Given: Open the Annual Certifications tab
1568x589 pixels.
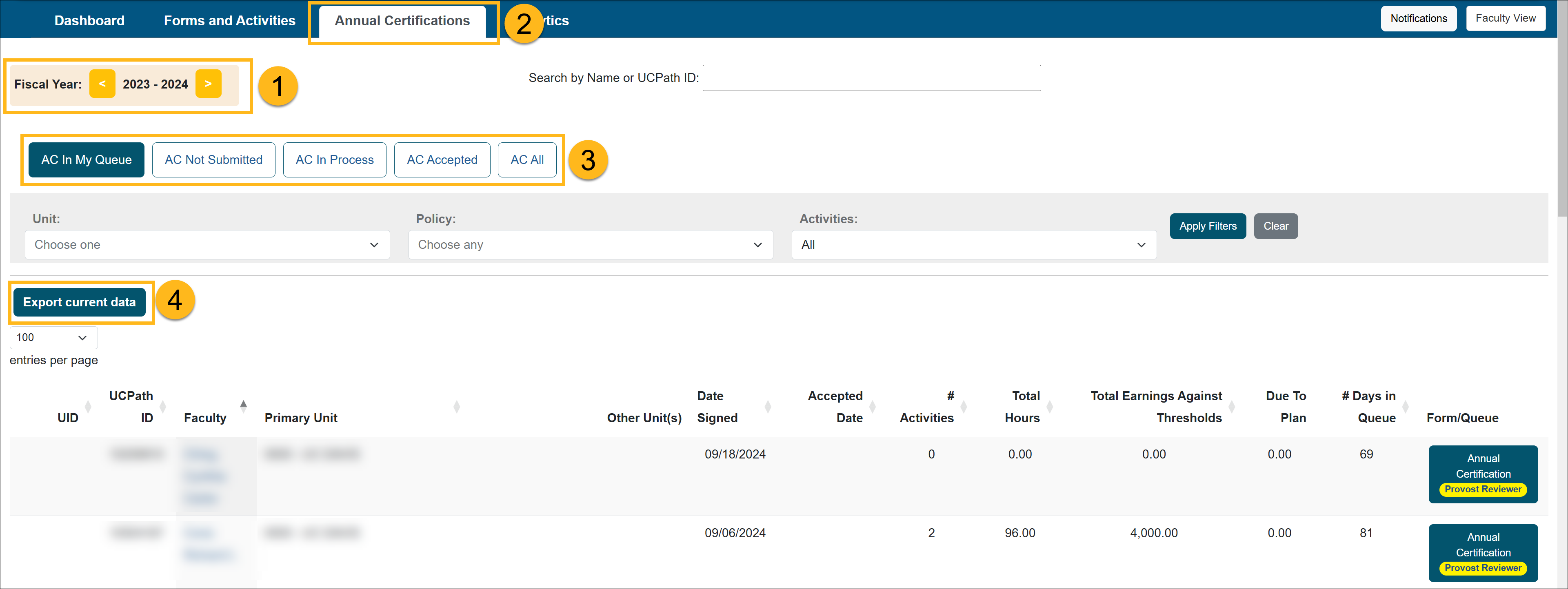Looking at the screenshot, I should [402, 21].
